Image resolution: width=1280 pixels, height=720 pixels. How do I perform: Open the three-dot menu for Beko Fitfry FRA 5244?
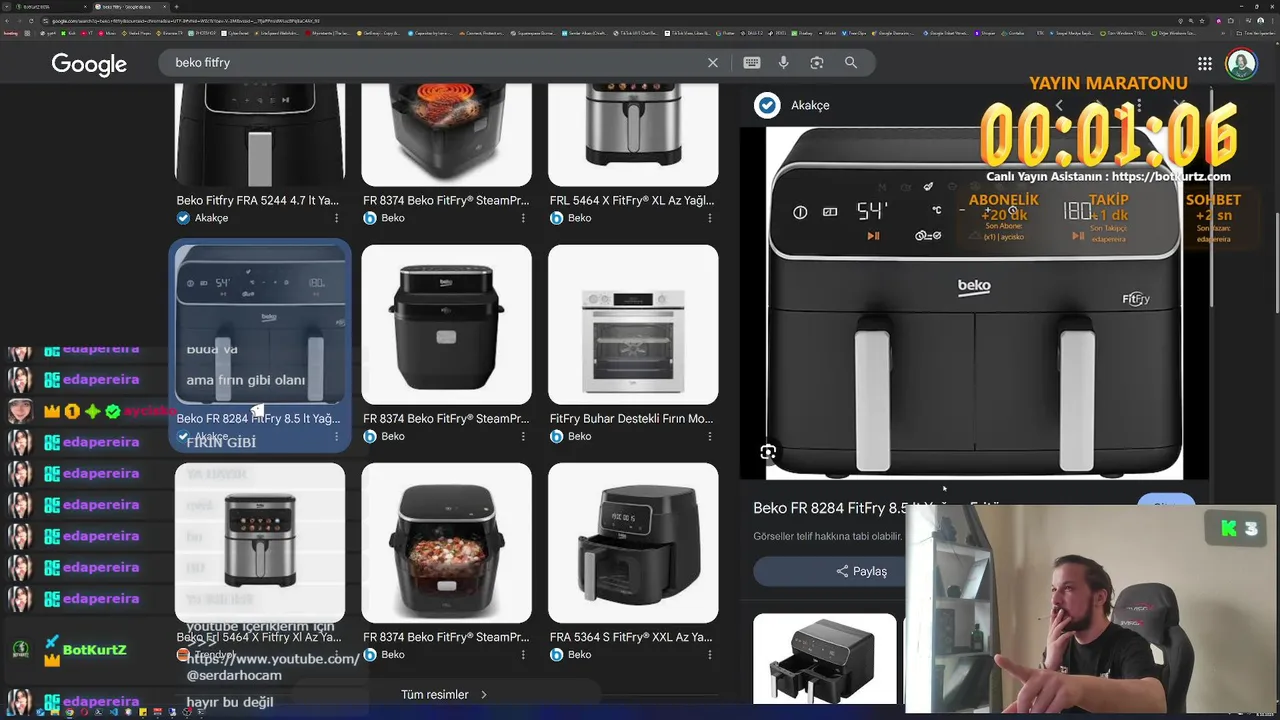point(336,218)
